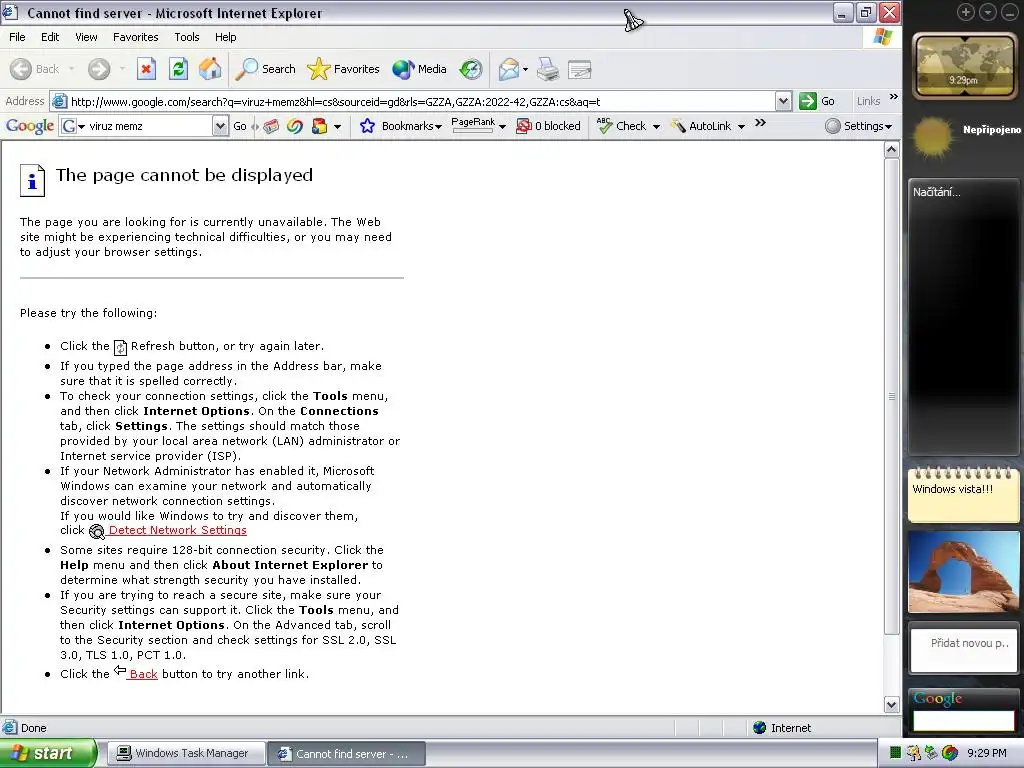The height and width of the screenshot is (768, 1024).
Task: Click the rock arch slideshow photo
Action: pyautogui.click(x=963, y=571)
